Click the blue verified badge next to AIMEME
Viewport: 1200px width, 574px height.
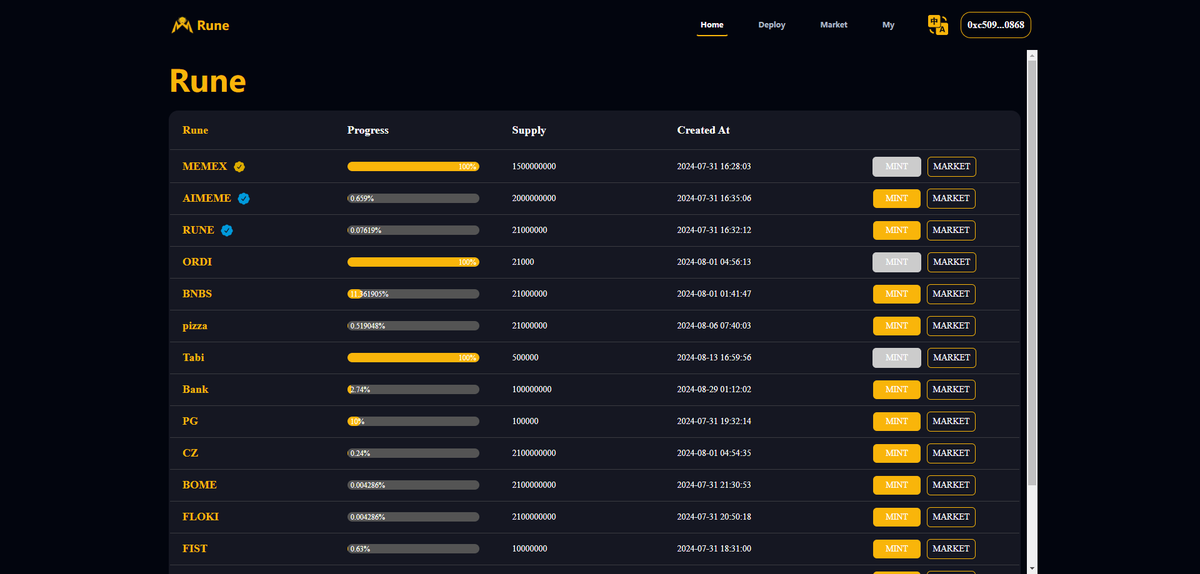click(x=244, y=198)
